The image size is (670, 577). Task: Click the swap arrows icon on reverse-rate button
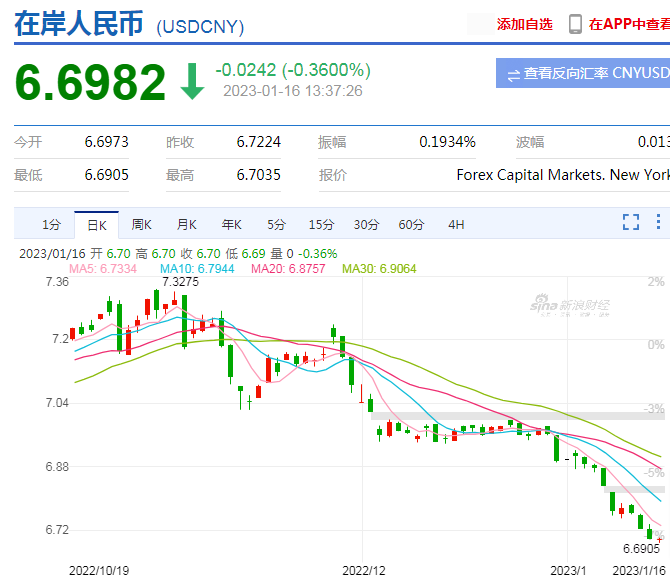point(513,74)
